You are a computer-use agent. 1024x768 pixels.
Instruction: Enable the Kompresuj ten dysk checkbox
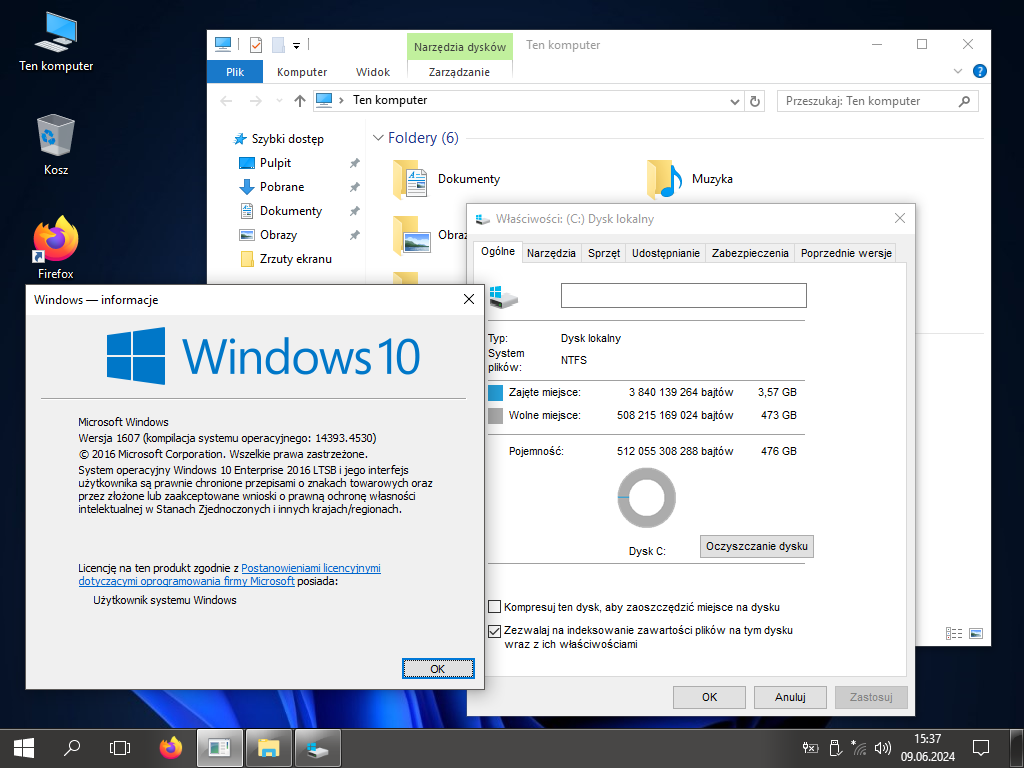[494, 607]
